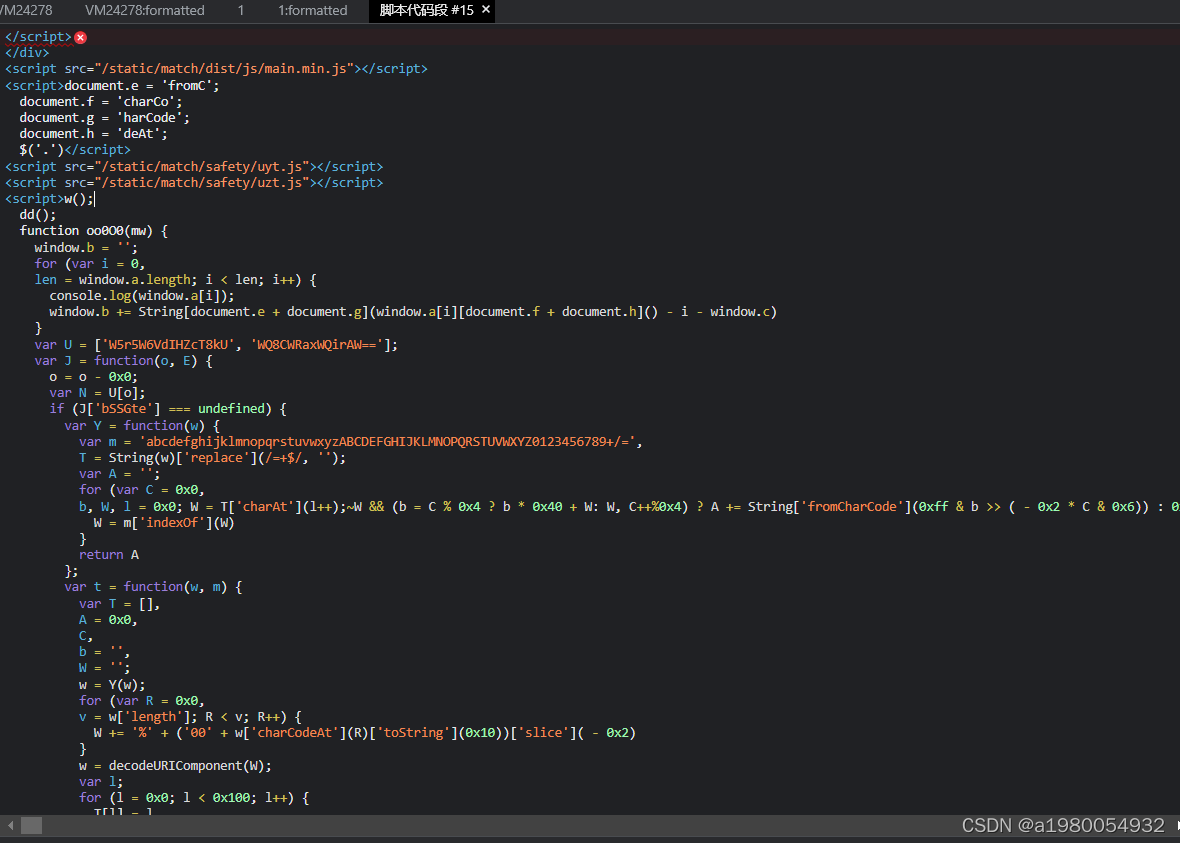Viewport: 1180px width, 843px height.
Task: Click the for (l = 0x0; l < 0x100 loop line
Action: click(194, 798)
